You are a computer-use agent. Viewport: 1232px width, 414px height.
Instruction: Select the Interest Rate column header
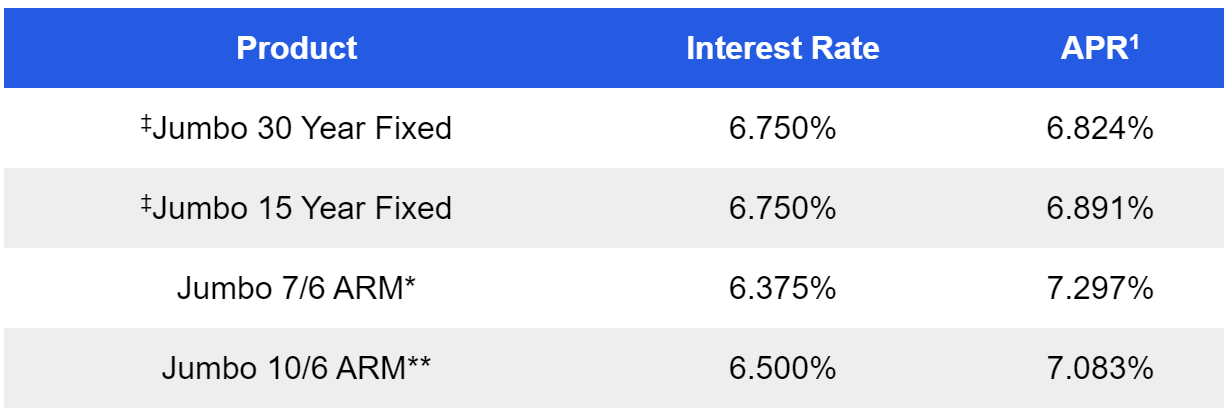tap(782, 48)
